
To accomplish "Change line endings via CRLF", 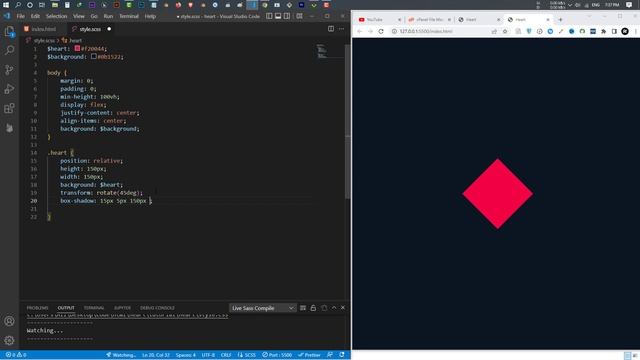I will coord(226,355).
